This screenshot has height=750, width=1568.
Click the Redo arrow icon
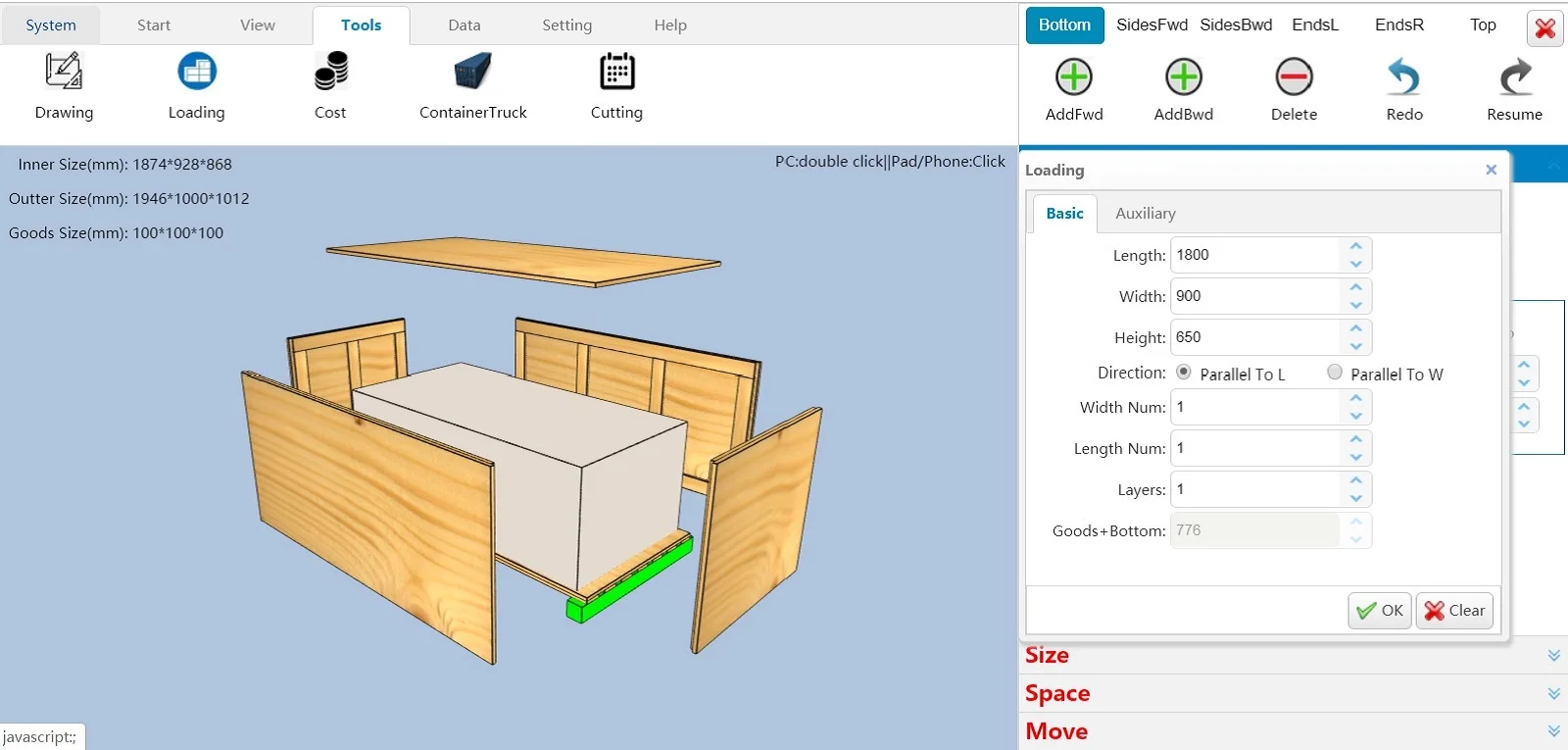tap(1404, 76)
